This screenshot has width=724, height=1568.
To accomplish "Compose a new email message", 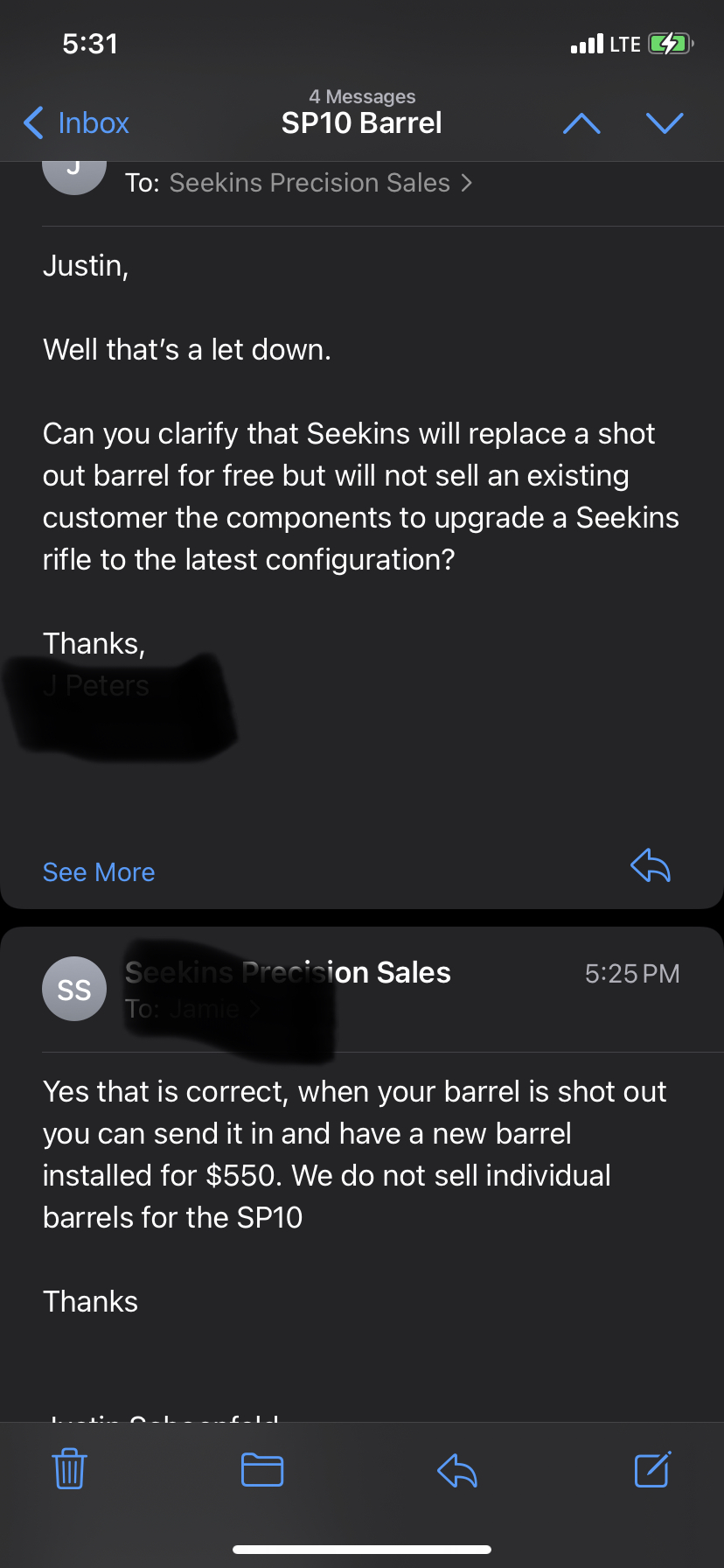I will pyautogui.click(x=652, y=1469).
